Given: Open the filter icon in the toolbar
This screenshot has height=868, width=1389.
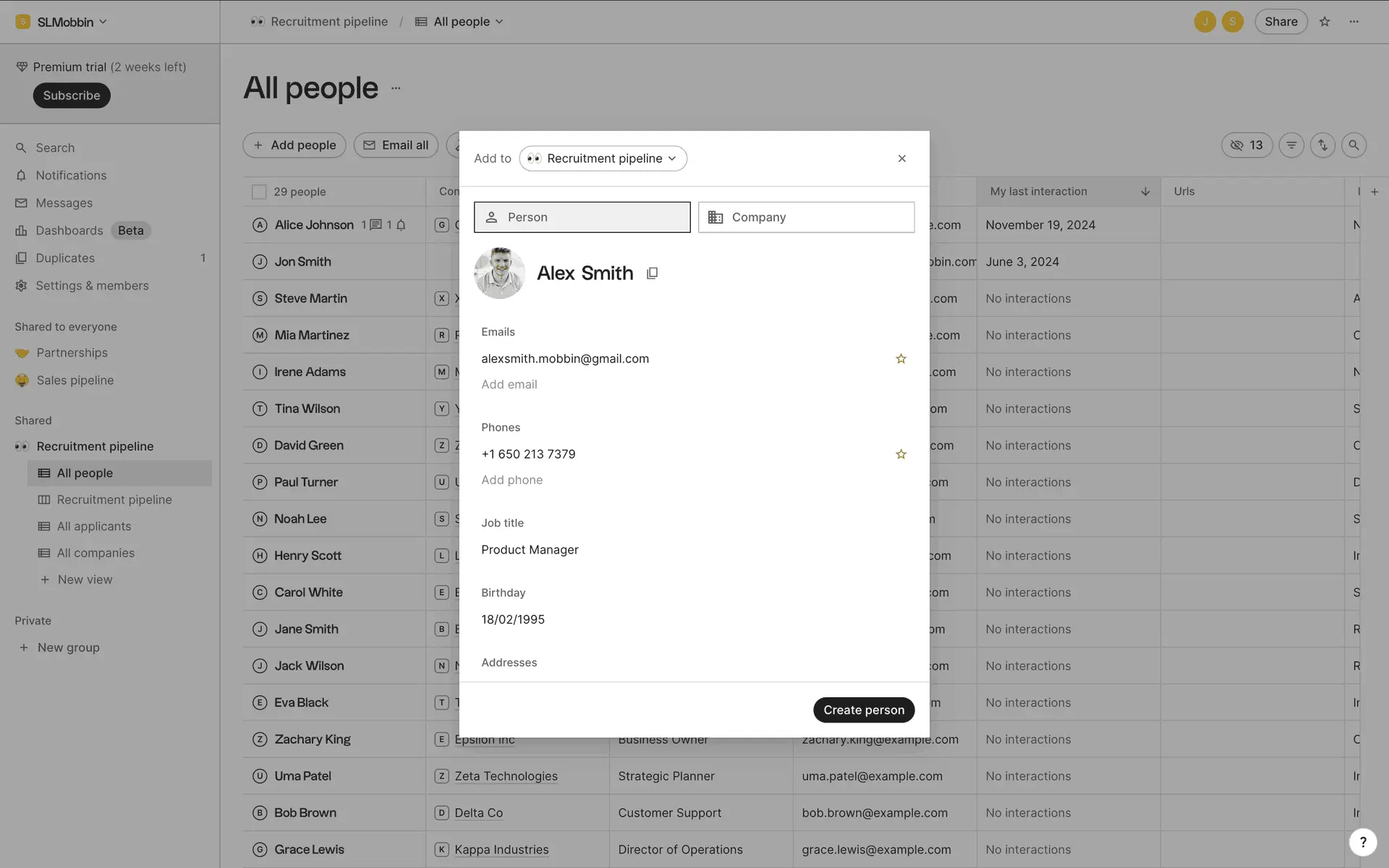Looking at the screenshot, I should [x=1291, y=145].
